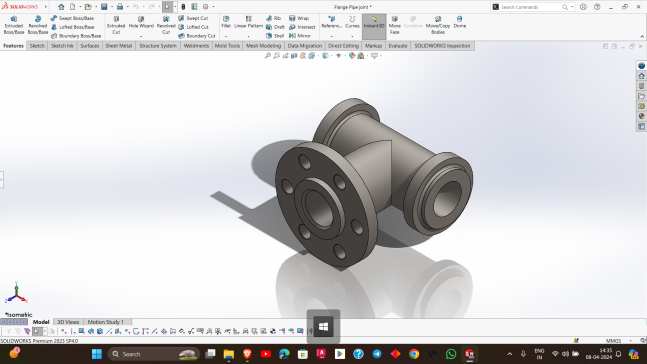Expand the Search Commands dropdown arrow

click(x=572, y=7)
